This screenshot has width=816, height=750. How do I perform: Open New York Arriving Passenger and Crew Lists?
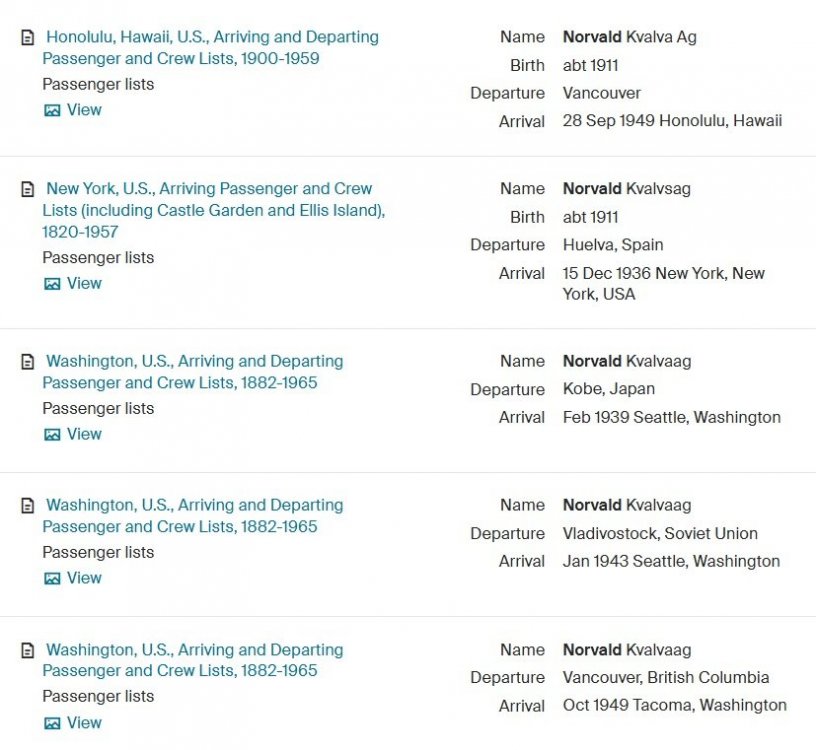coord(213,210)
